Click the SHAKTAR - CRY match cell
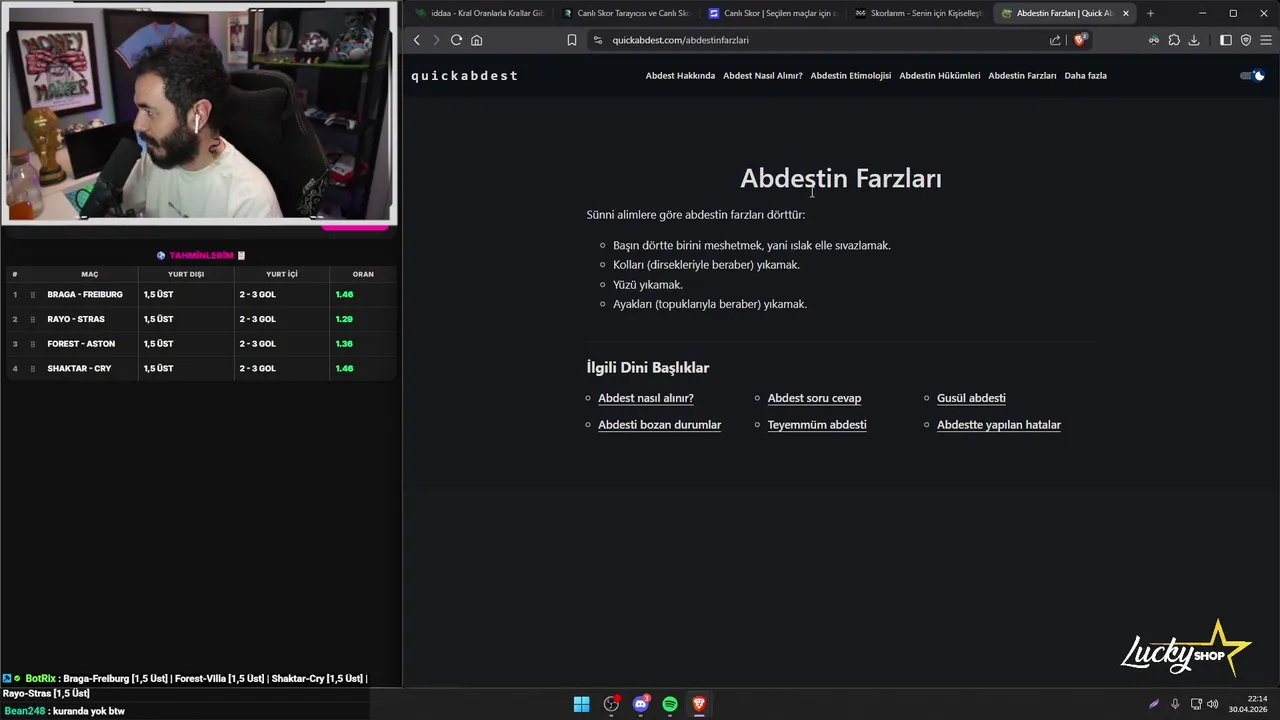This screenshot has height=720, width=1280. [79, 369]
